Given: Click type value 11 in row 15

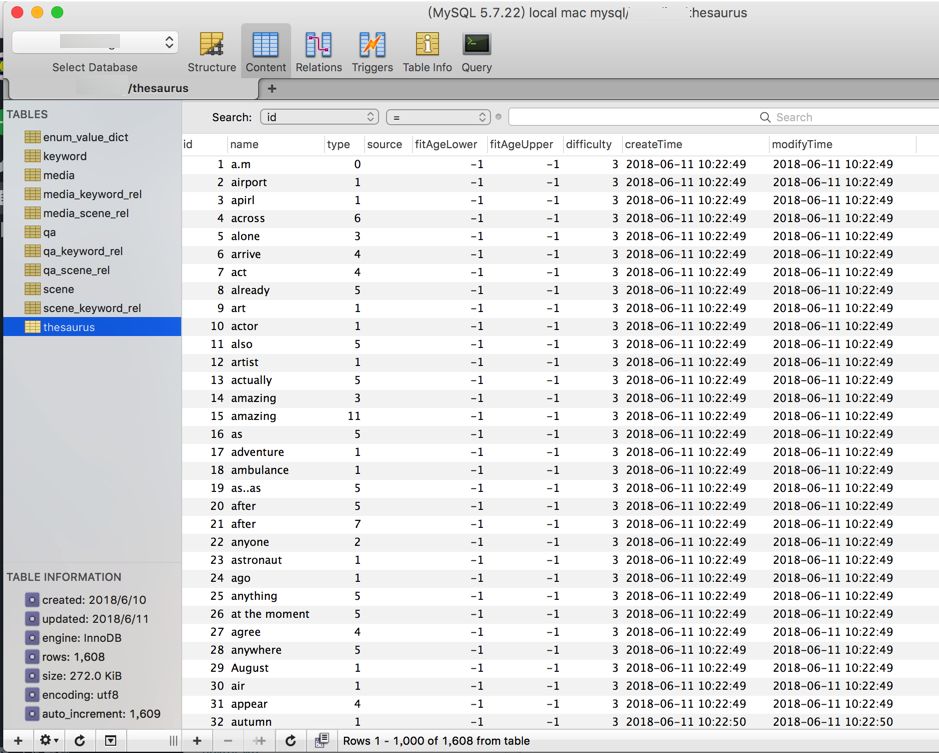Looking at the screenshot, I should (354, 416).
